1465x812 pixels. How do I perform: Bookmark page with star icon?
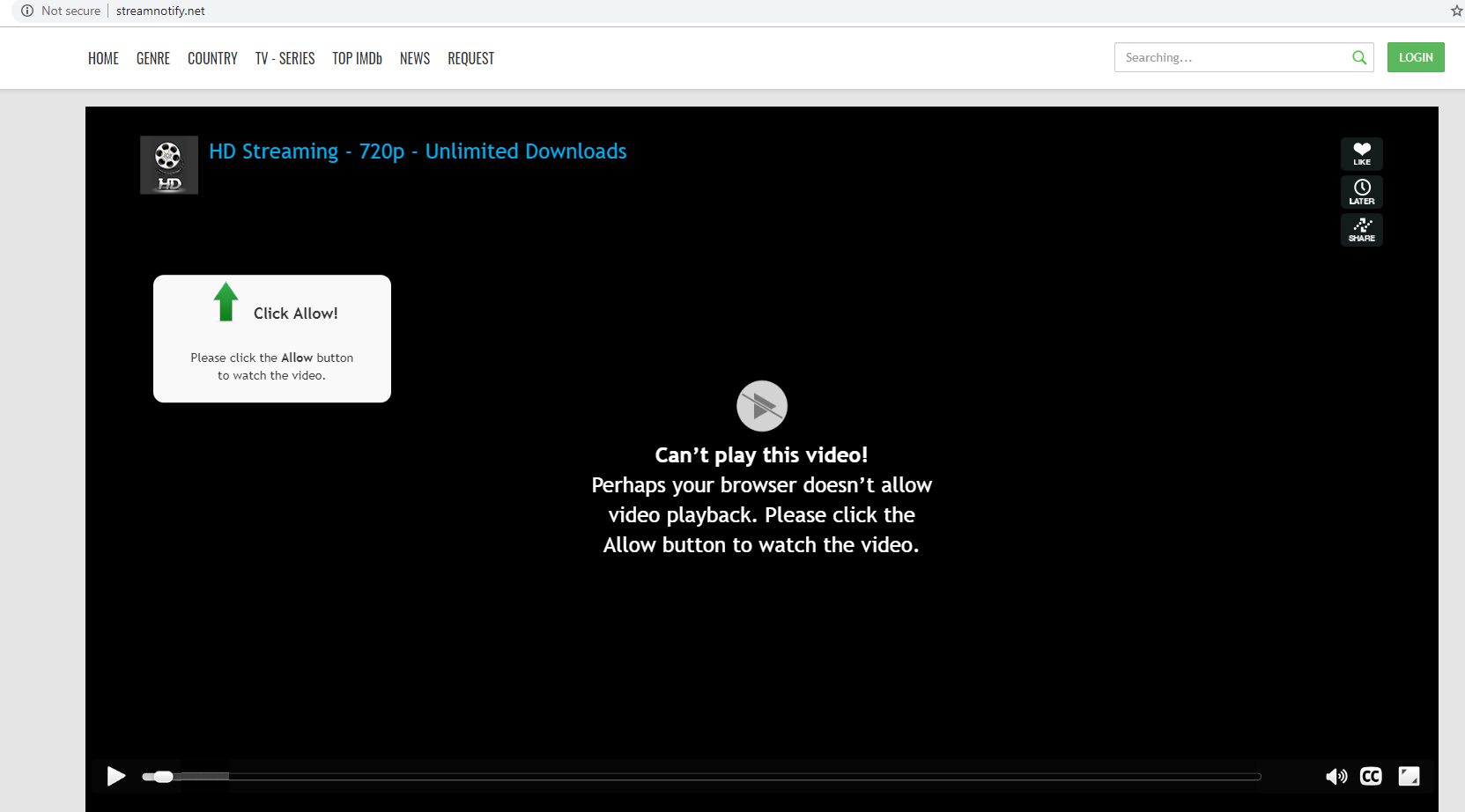coord(1456,11)
